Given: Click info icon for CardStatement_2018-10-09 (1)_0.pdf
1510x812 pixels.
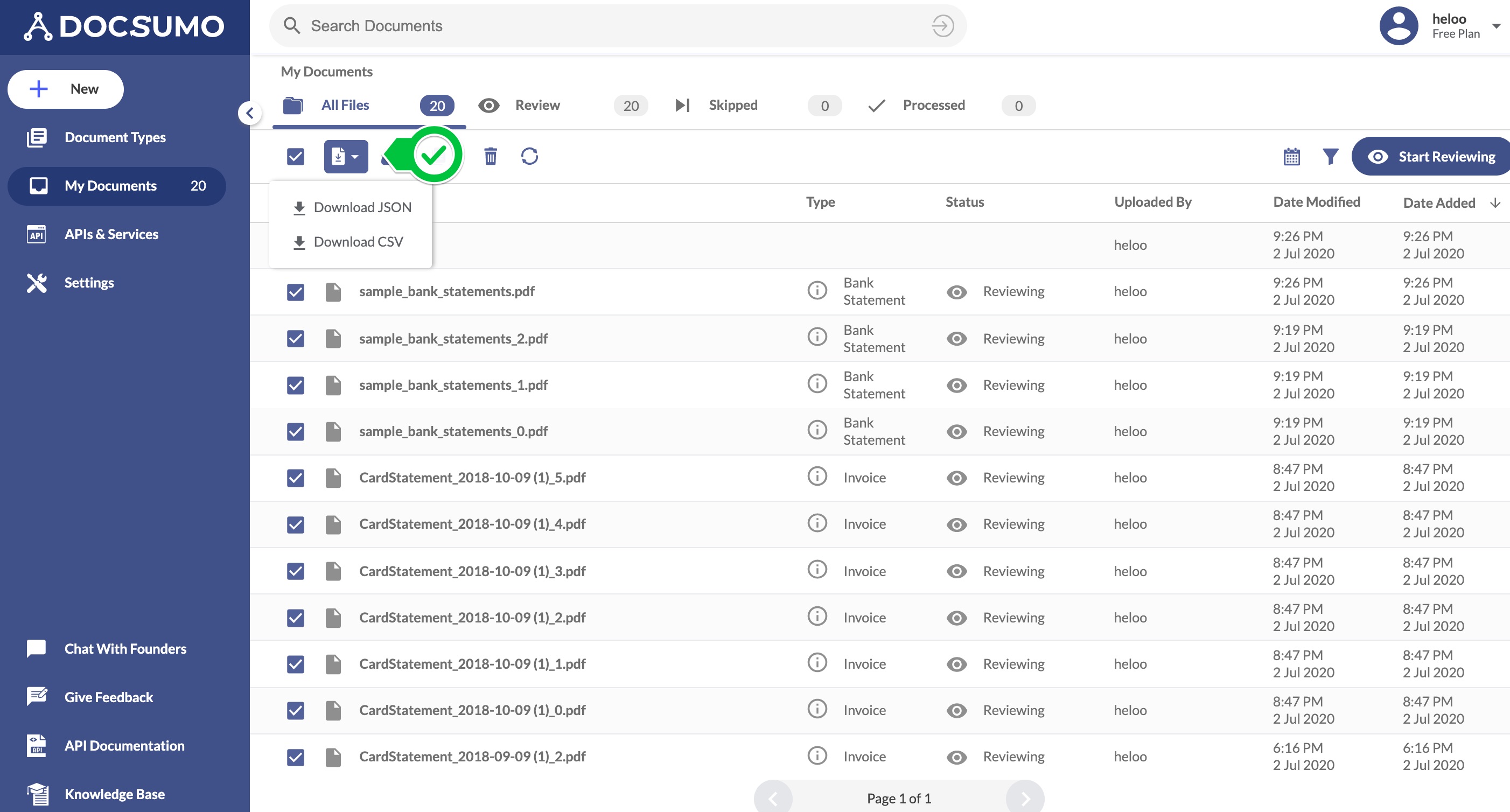Looking at the screenshot, I should [817, 709].
